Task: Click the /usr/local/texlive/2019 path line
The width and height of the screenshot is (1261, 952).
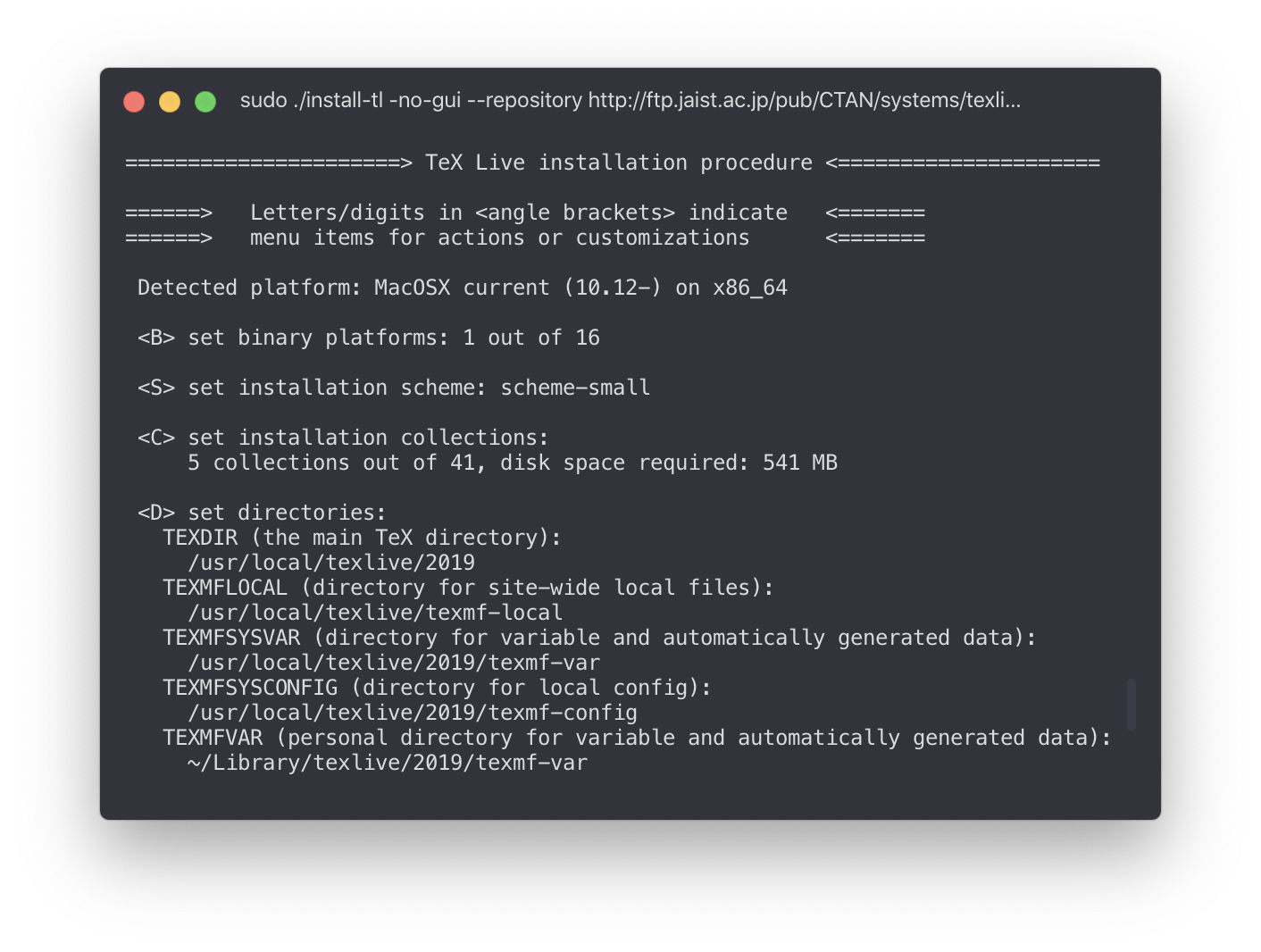Action: tap(331, 563)
